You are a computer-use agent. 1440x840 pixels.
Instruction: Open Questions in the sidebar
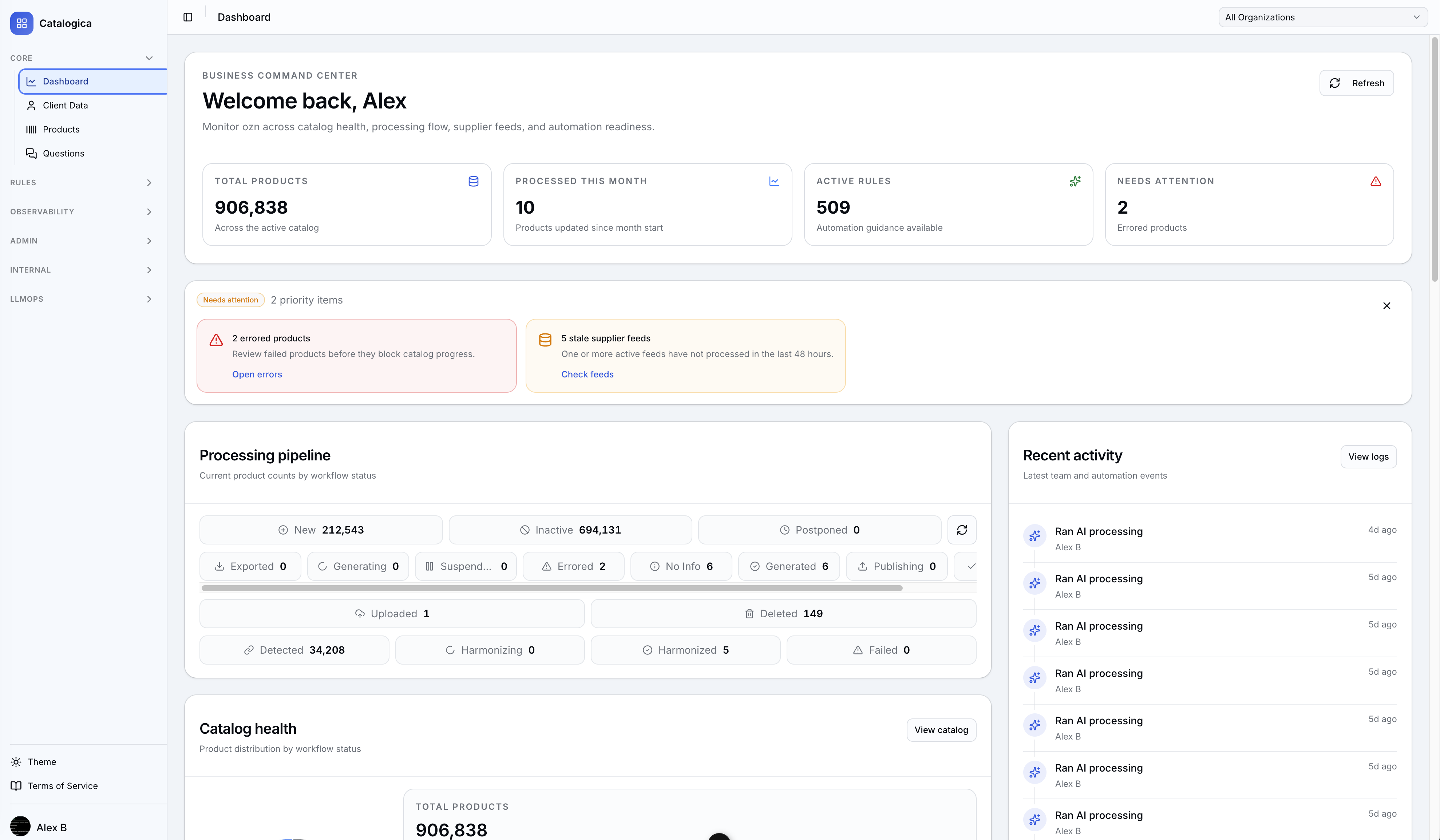(x=92, y=153)
